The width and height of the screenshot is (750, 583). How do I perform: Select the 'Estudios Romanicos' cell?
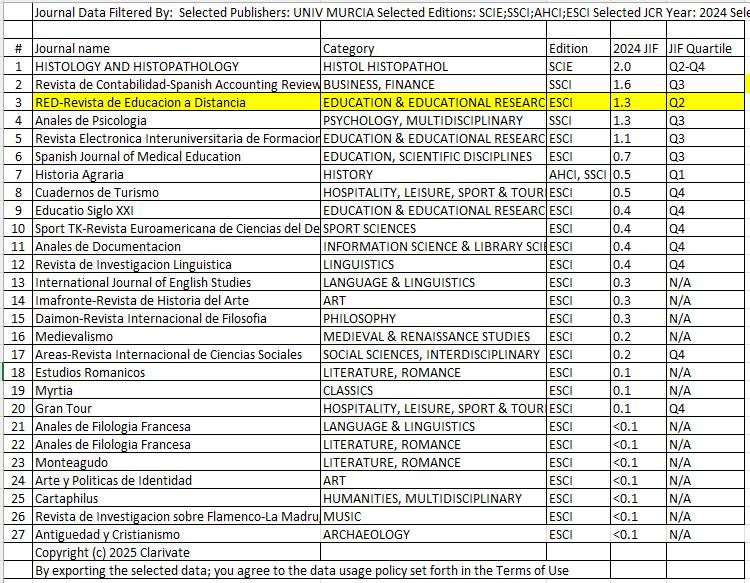(176, 373)
